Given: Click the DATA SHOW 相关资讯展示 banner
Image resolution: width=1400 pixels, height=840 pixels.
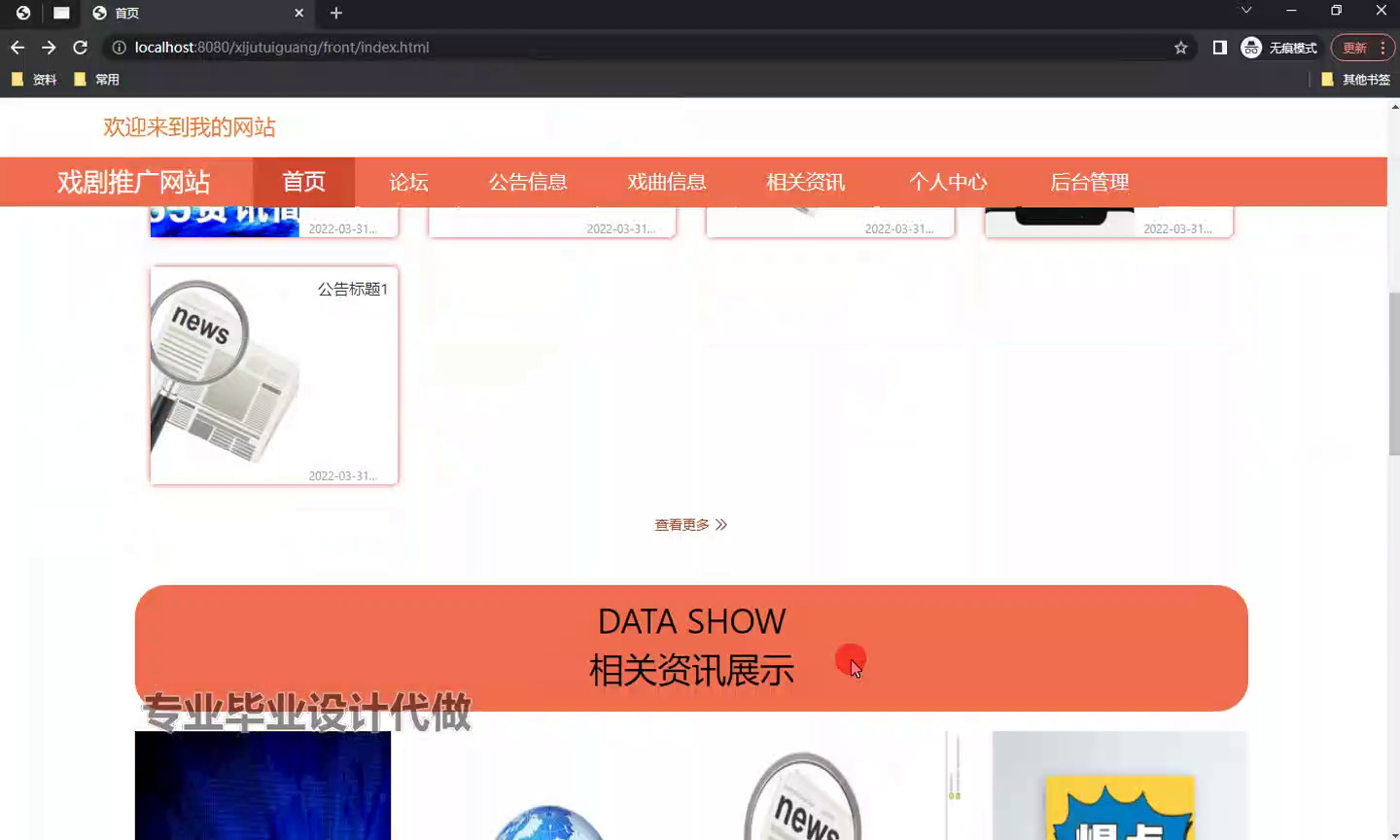Looking at the screenshot, I should point(691,647).
